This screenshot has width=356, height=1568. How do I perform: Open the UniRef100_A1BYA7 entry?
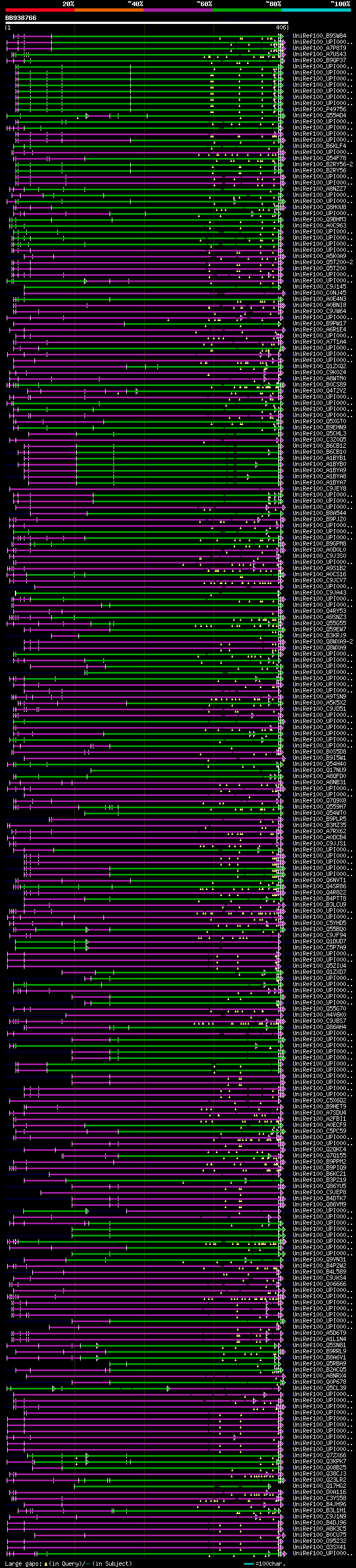319,483
